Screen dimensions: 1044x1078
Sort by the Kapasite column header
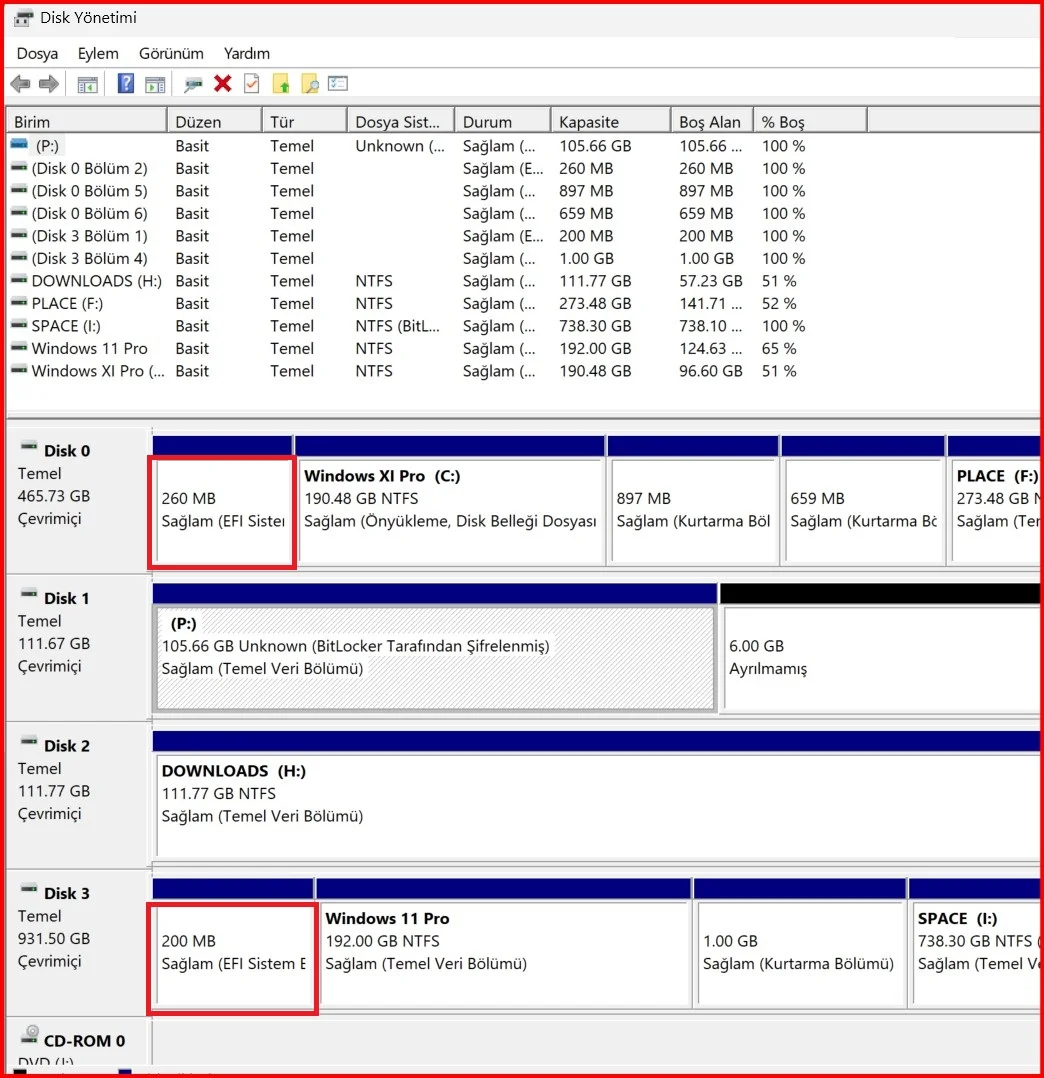tap(610, 122)
